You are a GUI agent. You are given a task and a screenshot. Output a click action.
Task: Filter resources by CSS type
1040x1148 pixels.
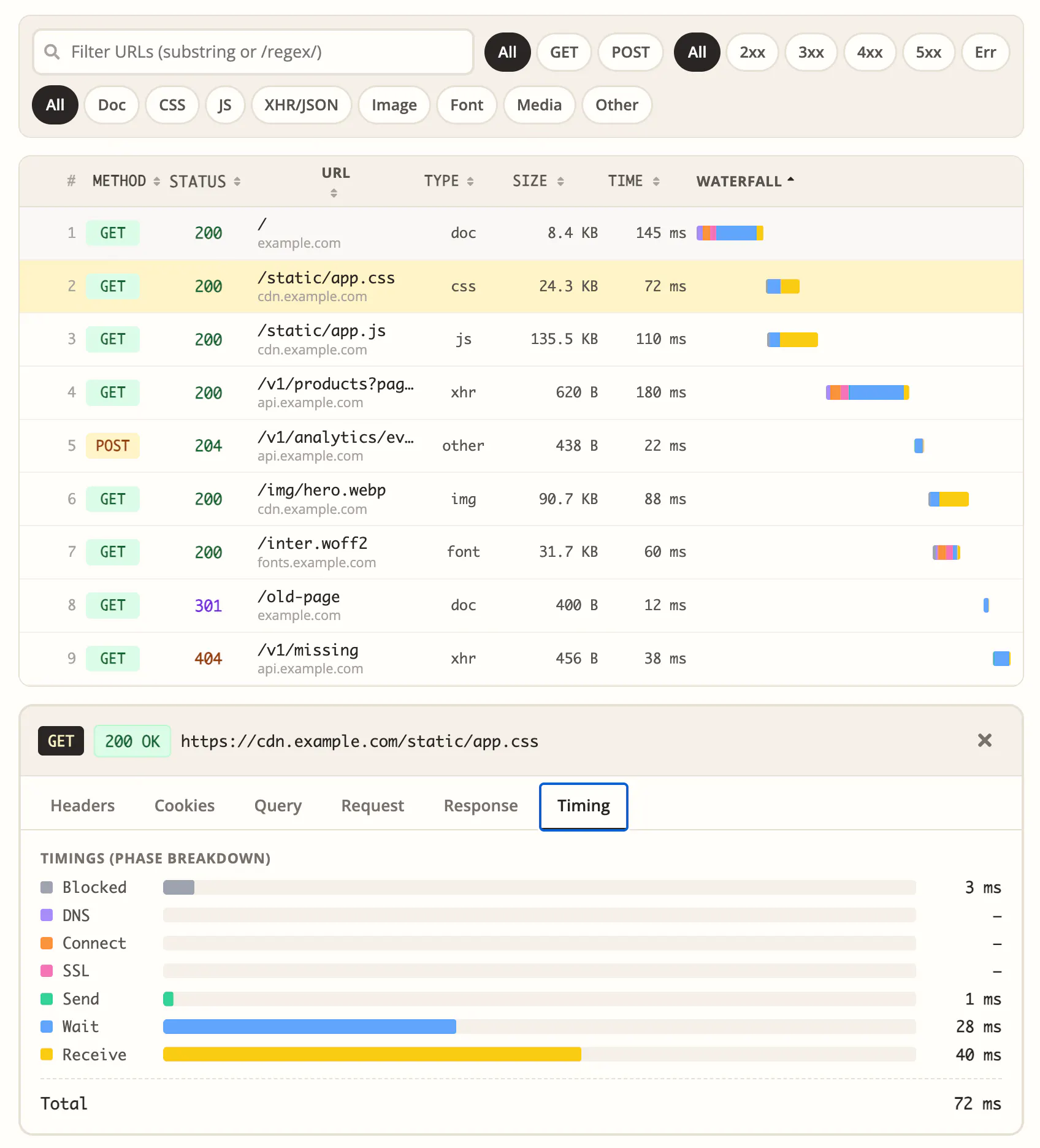172,105
